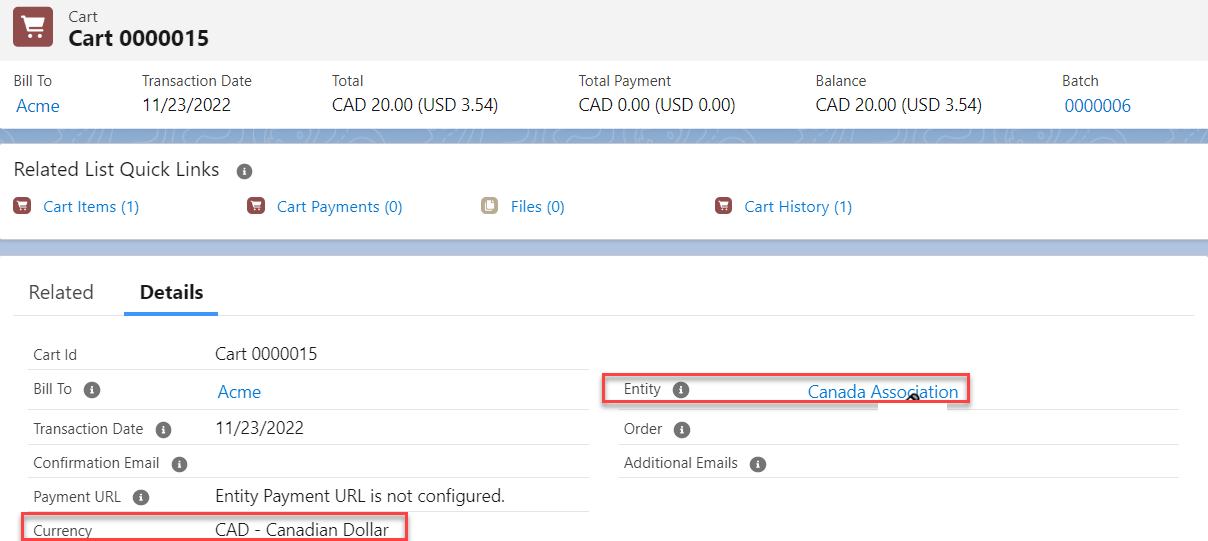Select the Details tab
The image size is (1208, 541).
point(171,292)
